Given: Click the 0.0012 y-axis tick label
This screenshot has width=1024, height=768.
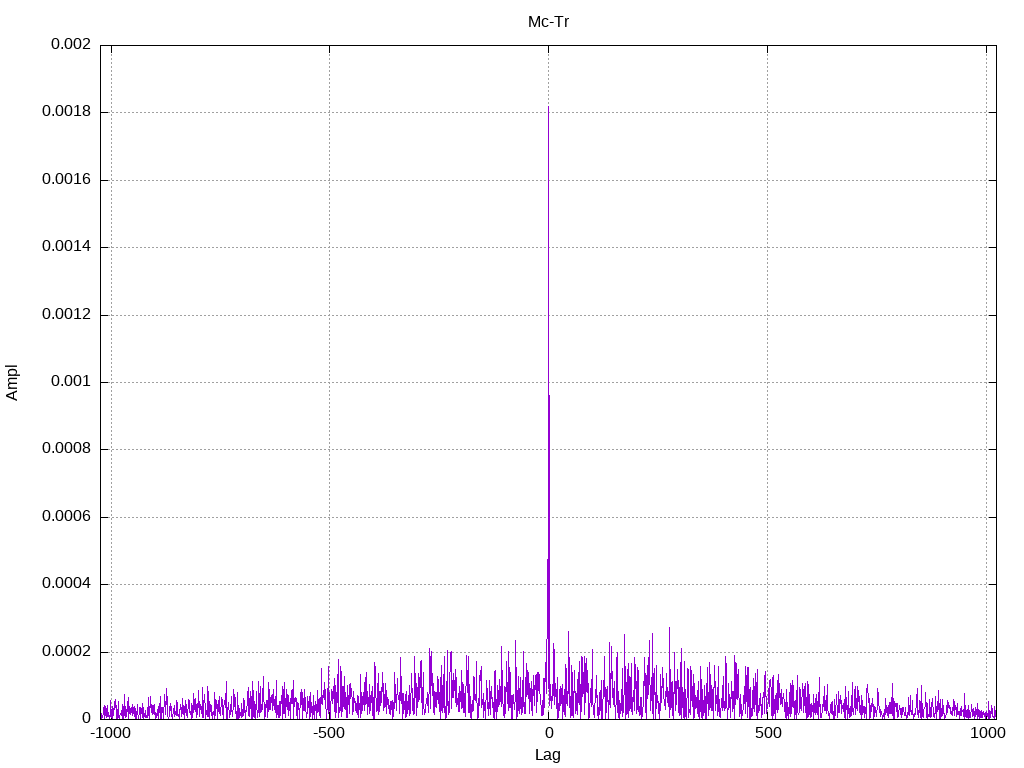Looking at the screenshot, I should [x=66, y=315].
